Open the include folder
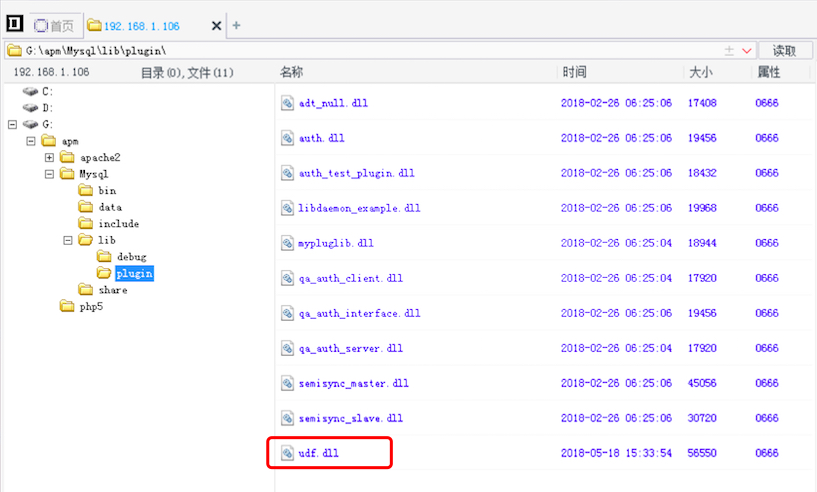 109,224
